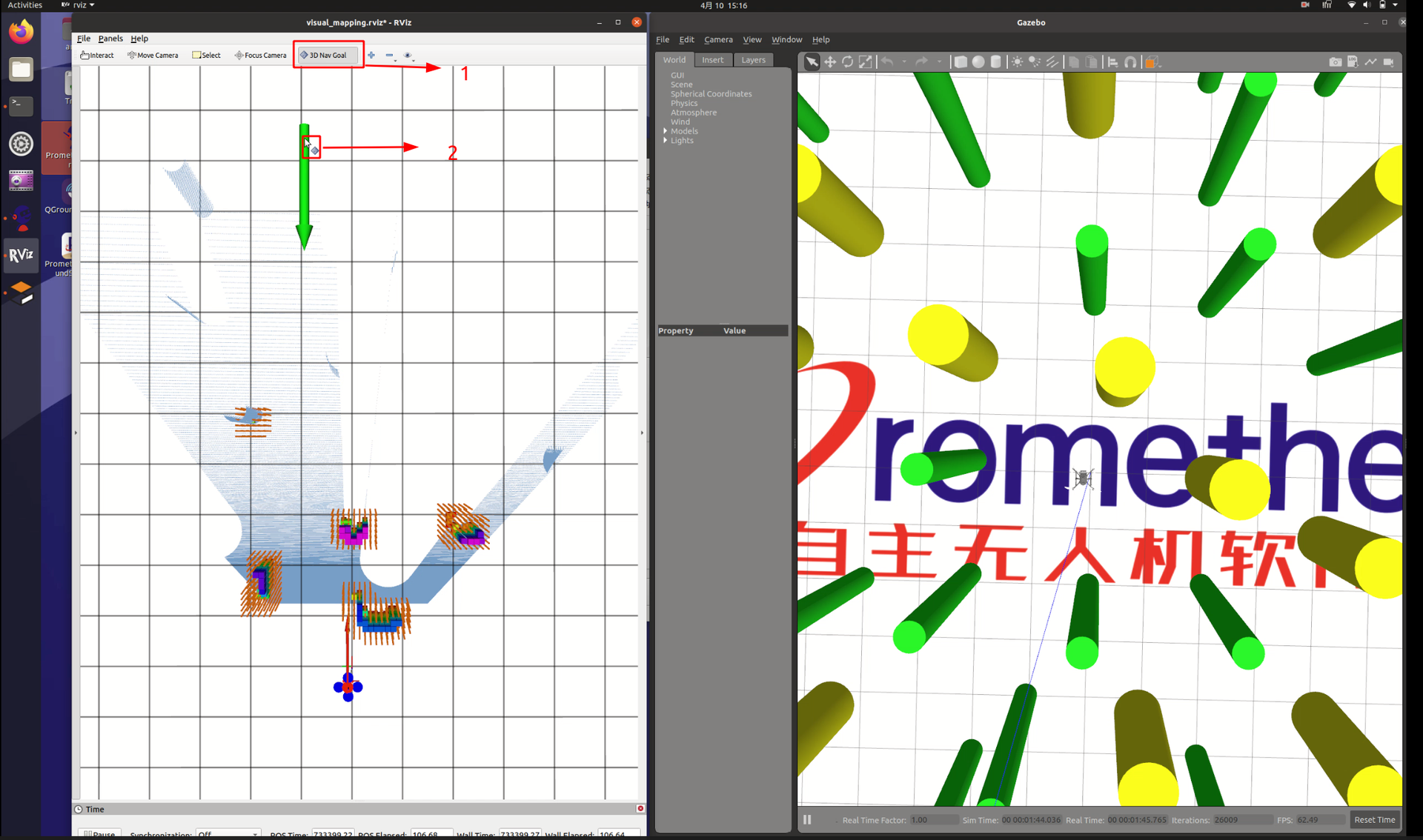
Task: Click the LOG data recording icon in Gazebo
Action: click(x=1353, y=62)
